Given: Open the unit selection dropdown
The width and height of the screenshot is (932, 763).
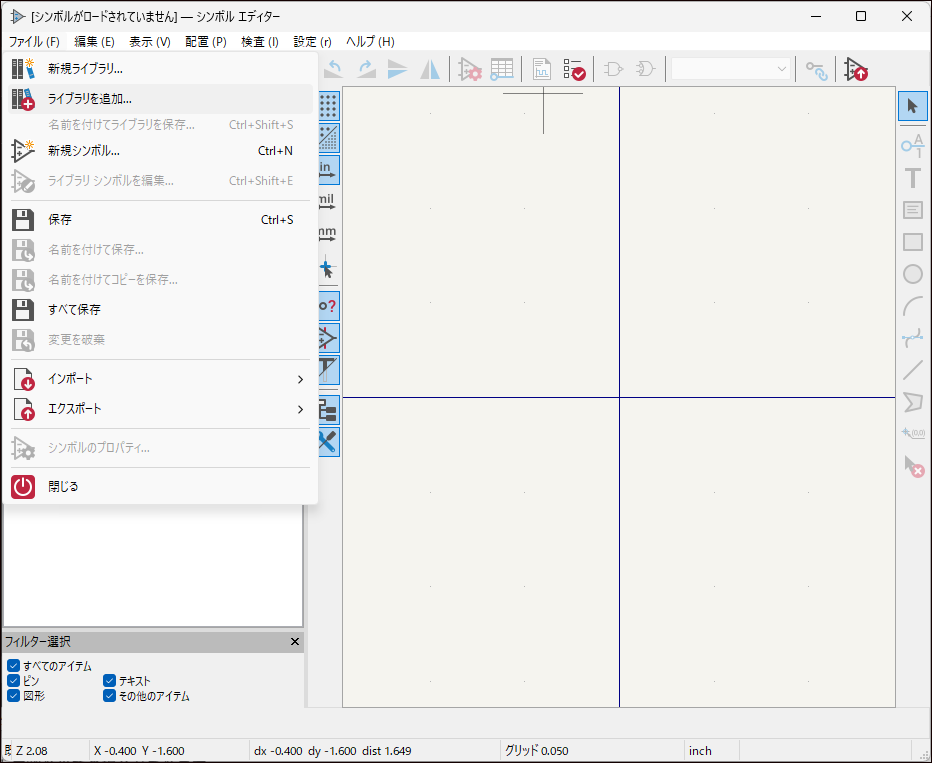Looking at the screenshot, I should (731, 69).
